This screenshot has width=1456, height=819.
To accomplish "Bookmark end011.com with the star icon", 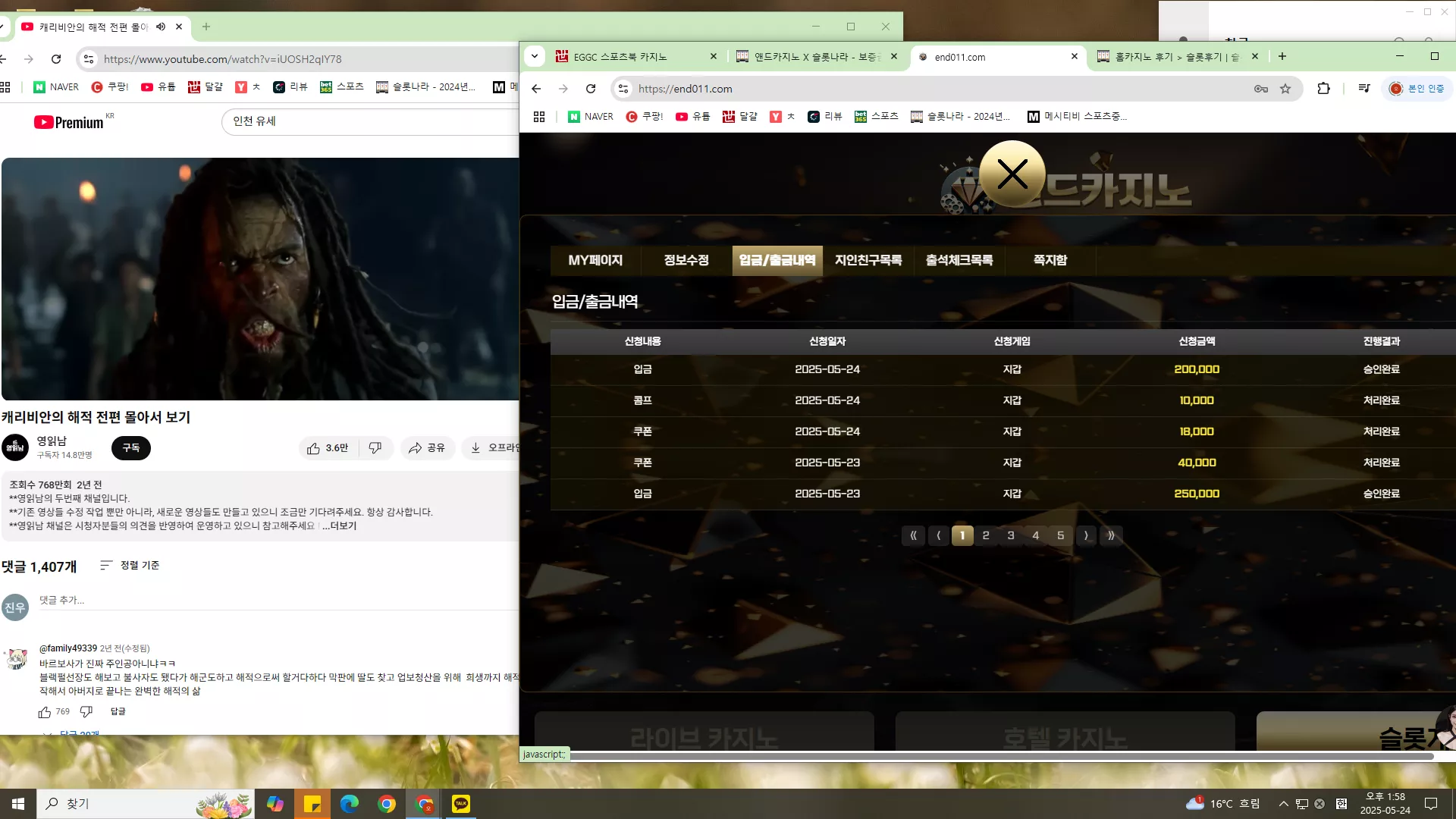I will coord(1285,89).
